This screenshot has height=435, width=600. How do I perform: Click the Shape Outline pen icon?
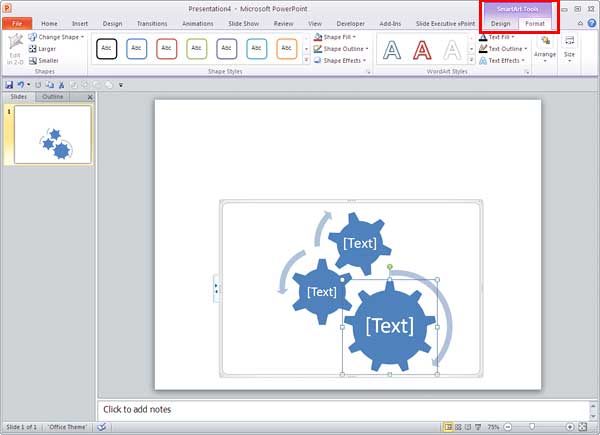coord(318,49)
